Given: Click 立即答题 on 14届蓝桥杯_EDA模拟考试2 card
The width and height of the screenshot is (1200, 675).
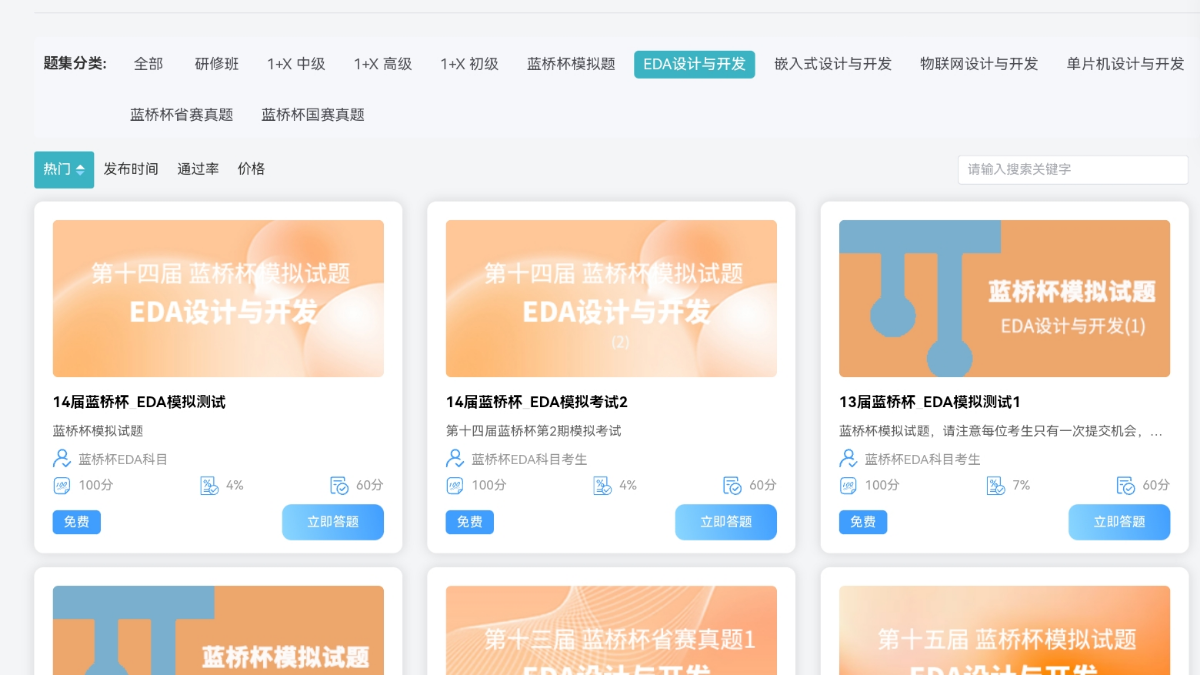Looking at the screenshot, I should click(726, 522).
